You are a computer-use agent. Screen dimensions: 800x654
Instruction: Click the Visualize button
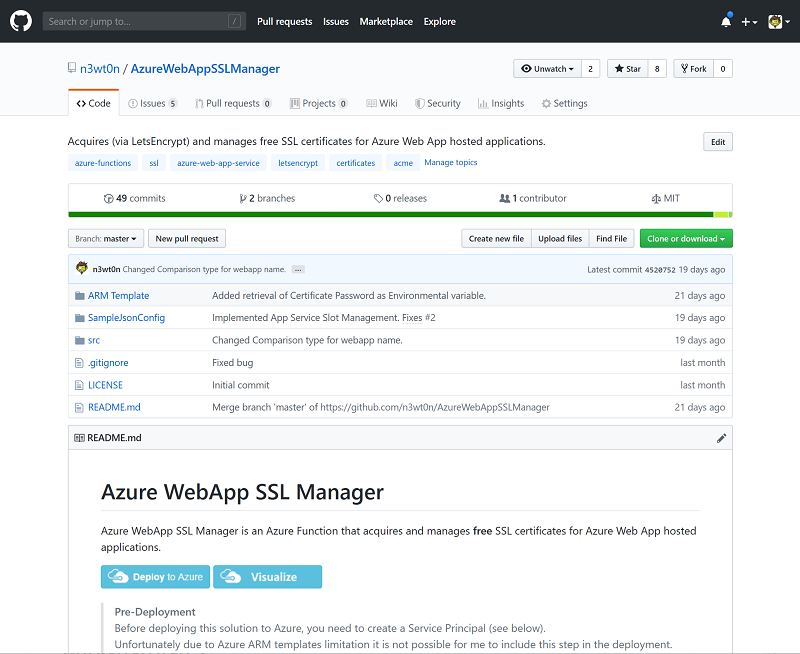(x=268, y=577)
